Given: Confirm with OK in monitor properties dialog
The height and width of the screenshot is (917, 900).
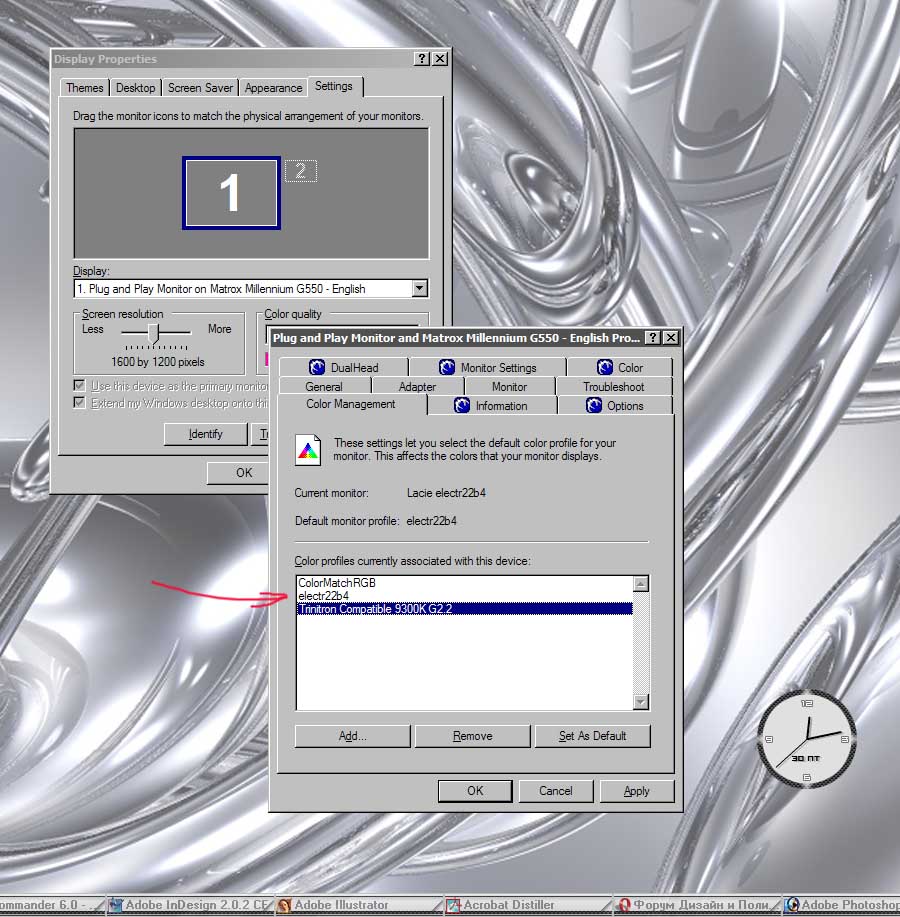Looking at the screenshot, I should point(475,791).
